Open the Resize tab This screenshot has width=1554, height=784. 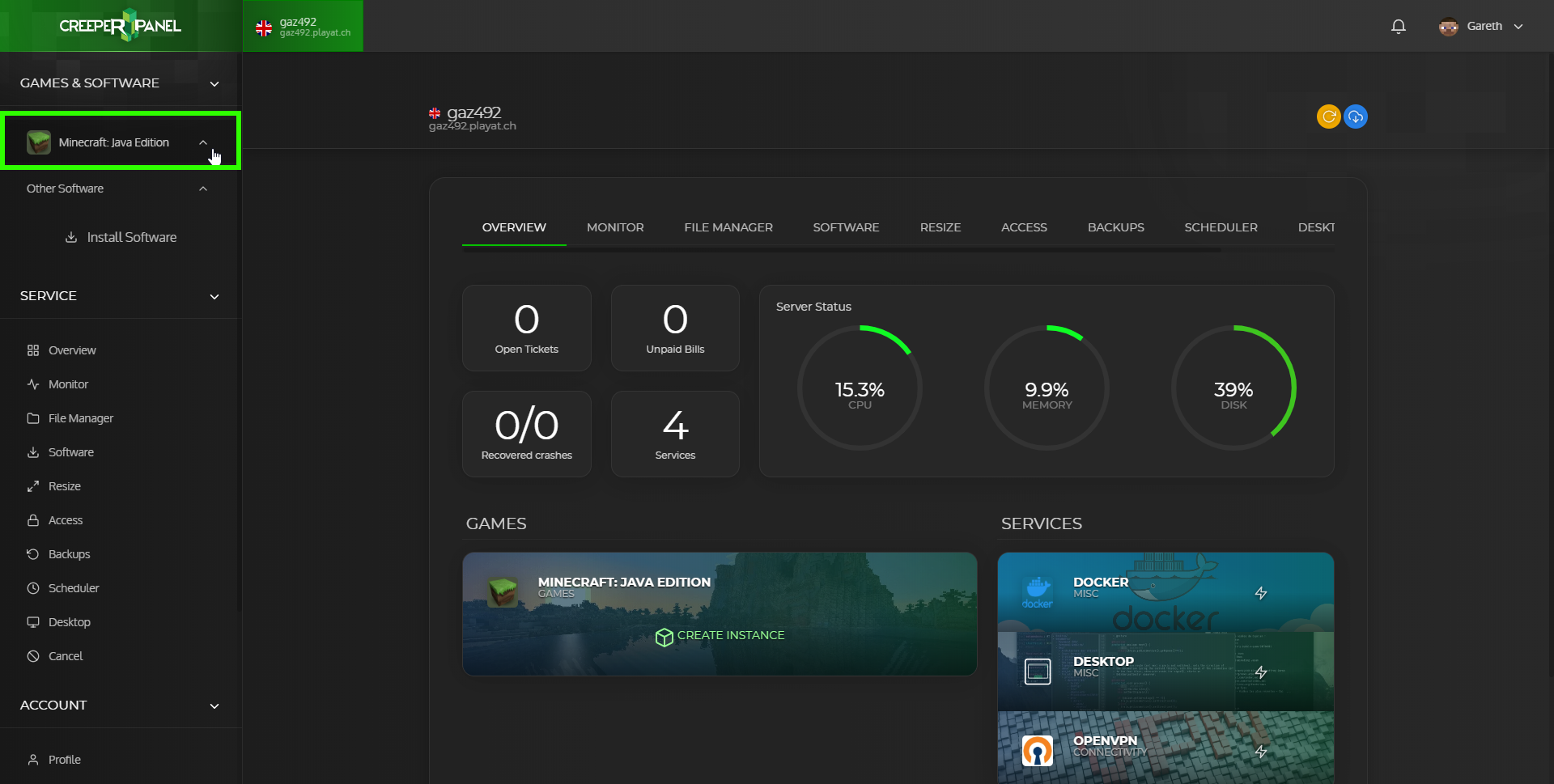940,227
